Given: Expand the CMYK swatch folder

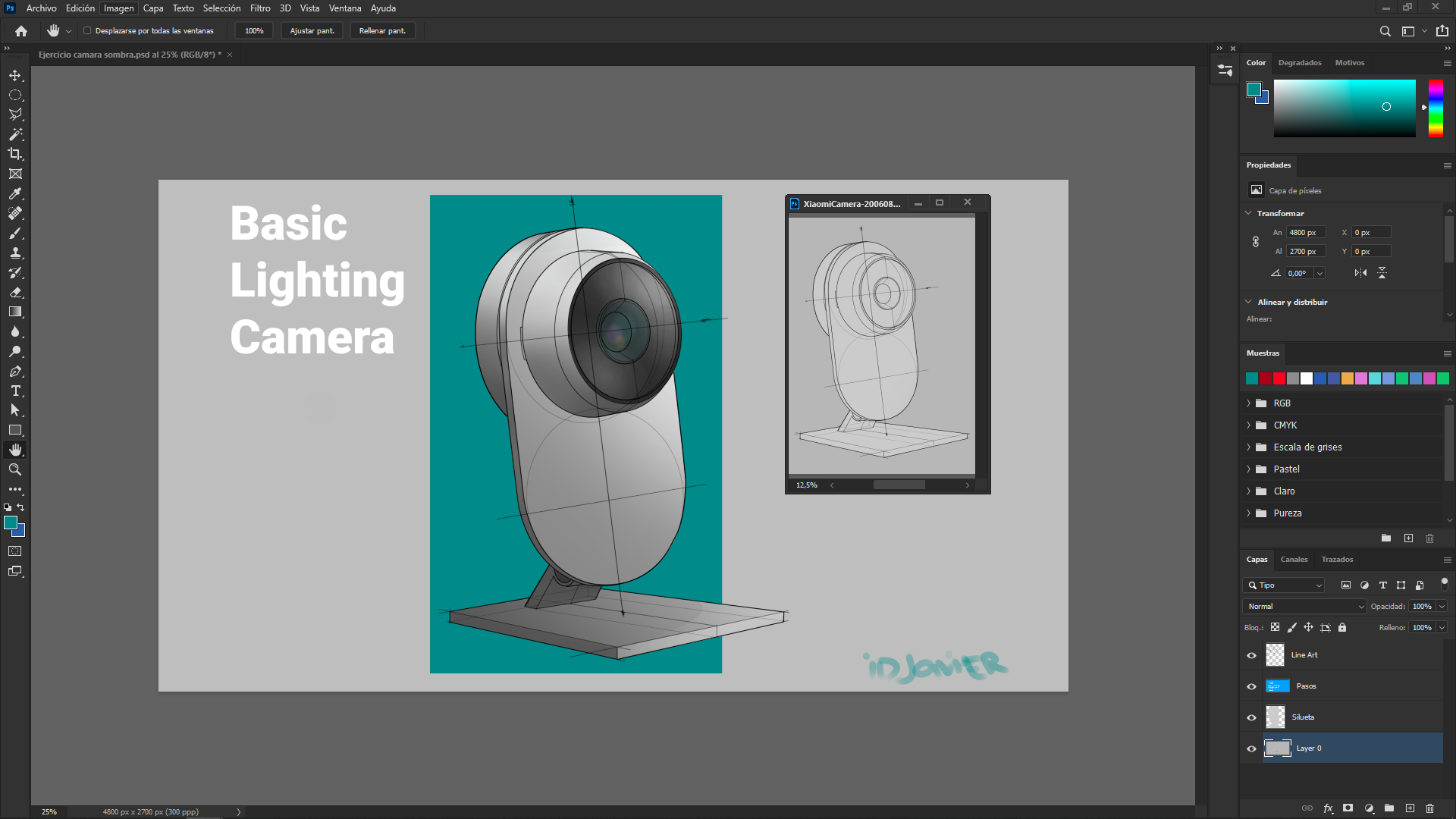Looking at the screenshot, I should (x=1248, y=425).
